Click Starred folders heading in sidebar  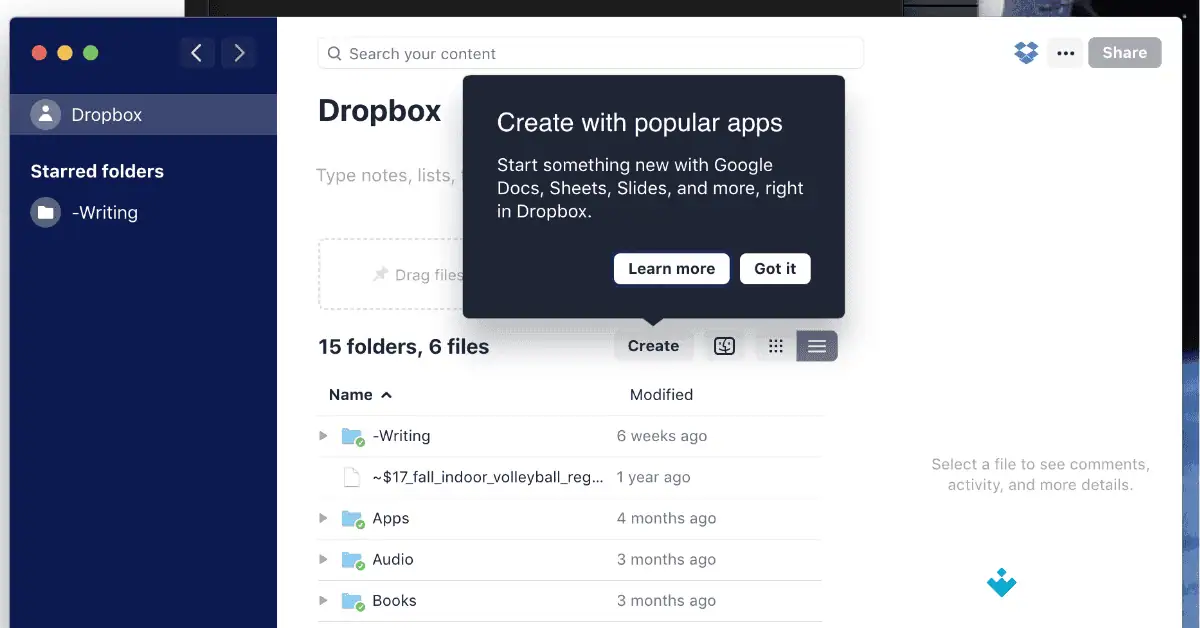coord(96,171)
